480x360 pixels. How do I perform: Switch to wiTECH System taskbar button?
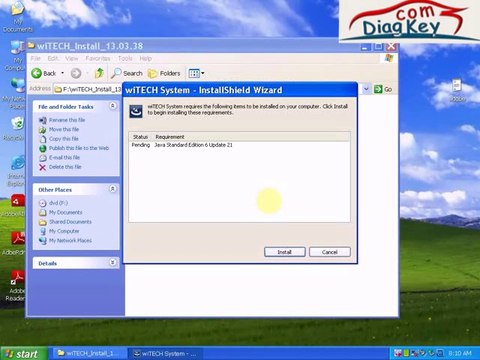(x=165, y=353)
